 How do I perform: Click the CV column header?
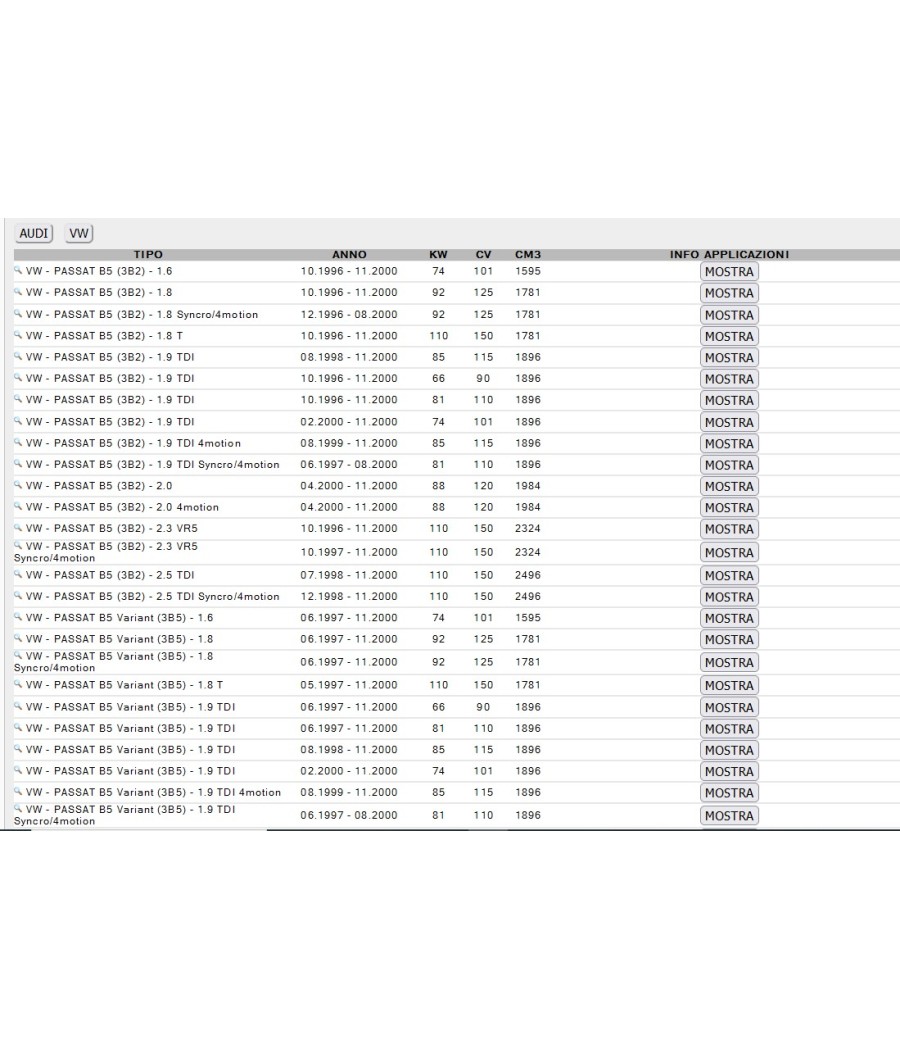(483, 254)
